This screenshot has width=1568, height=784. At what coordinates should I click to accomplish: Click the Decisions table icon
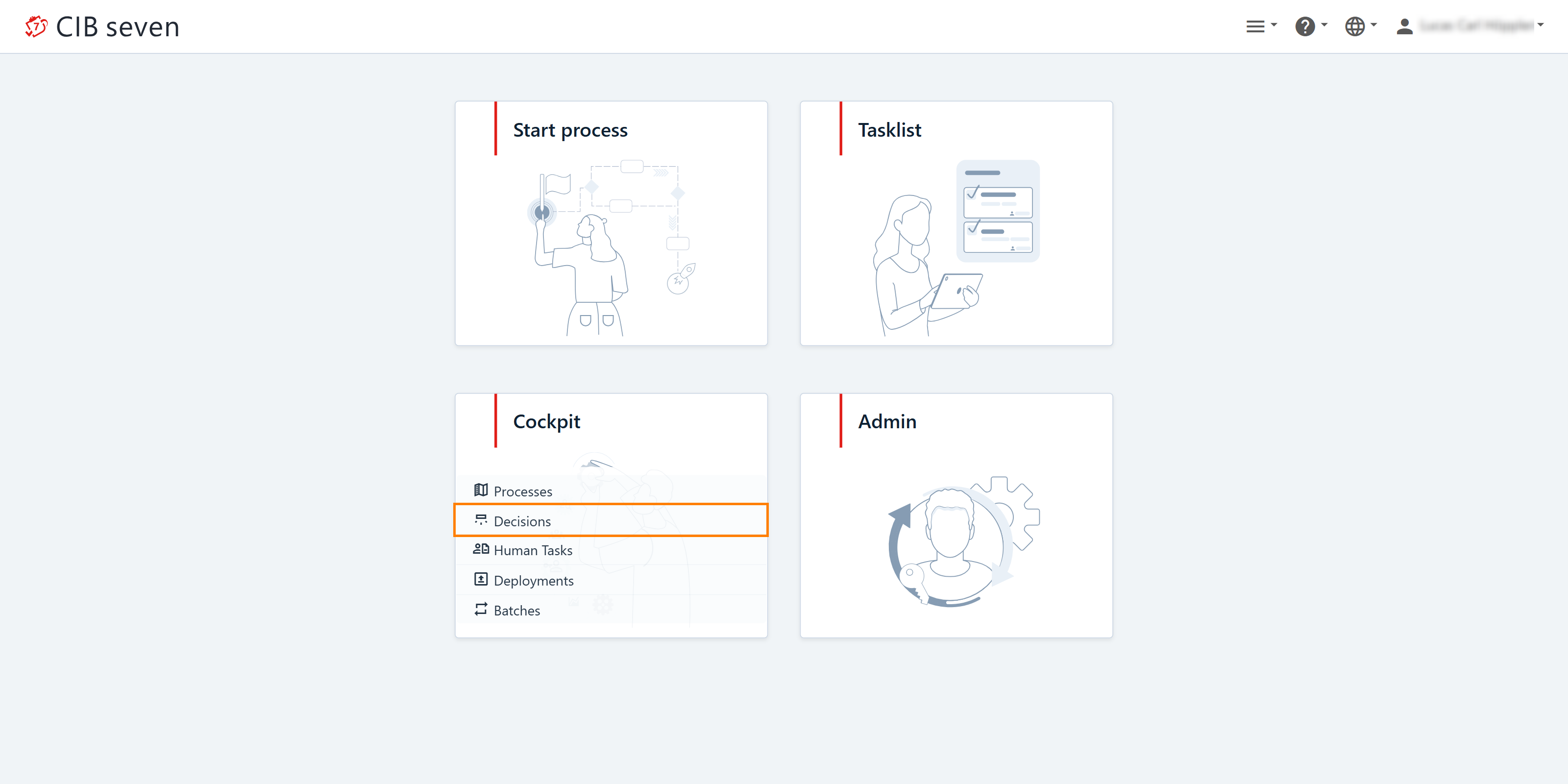tap(481, 520)
